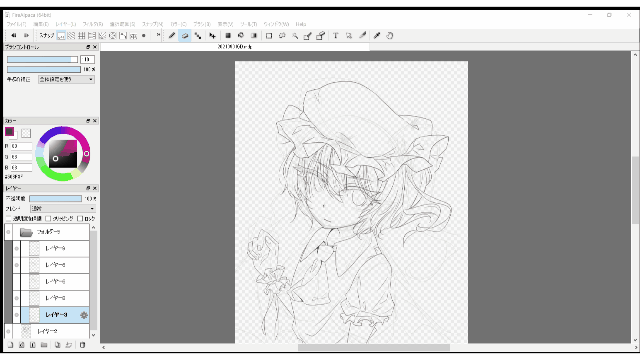
Task: Hide the selected レイヤー3 layer
Action: [x=16, y=315]
